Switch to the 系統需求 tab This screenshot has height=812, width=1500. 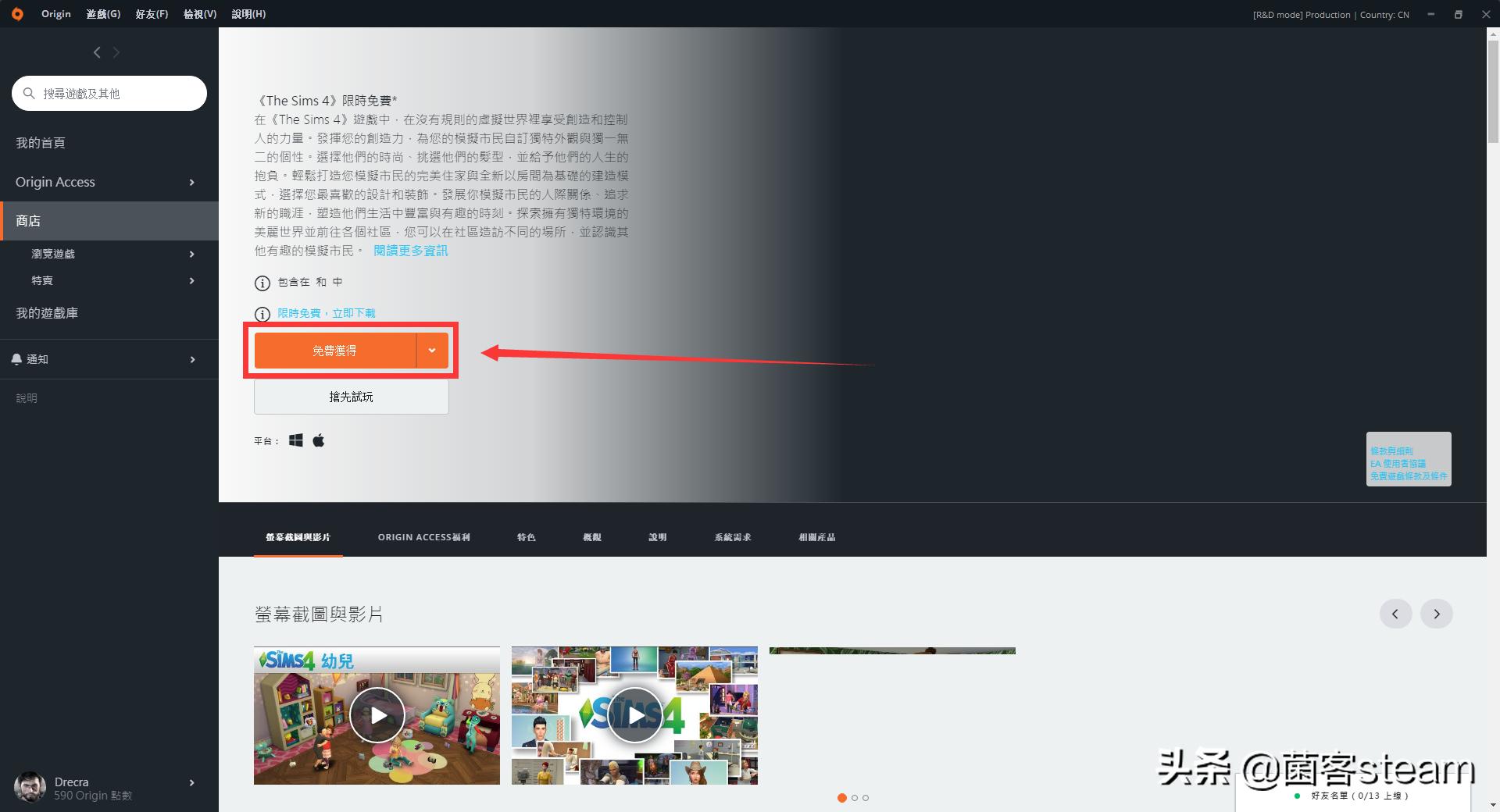tap(732, 537)
